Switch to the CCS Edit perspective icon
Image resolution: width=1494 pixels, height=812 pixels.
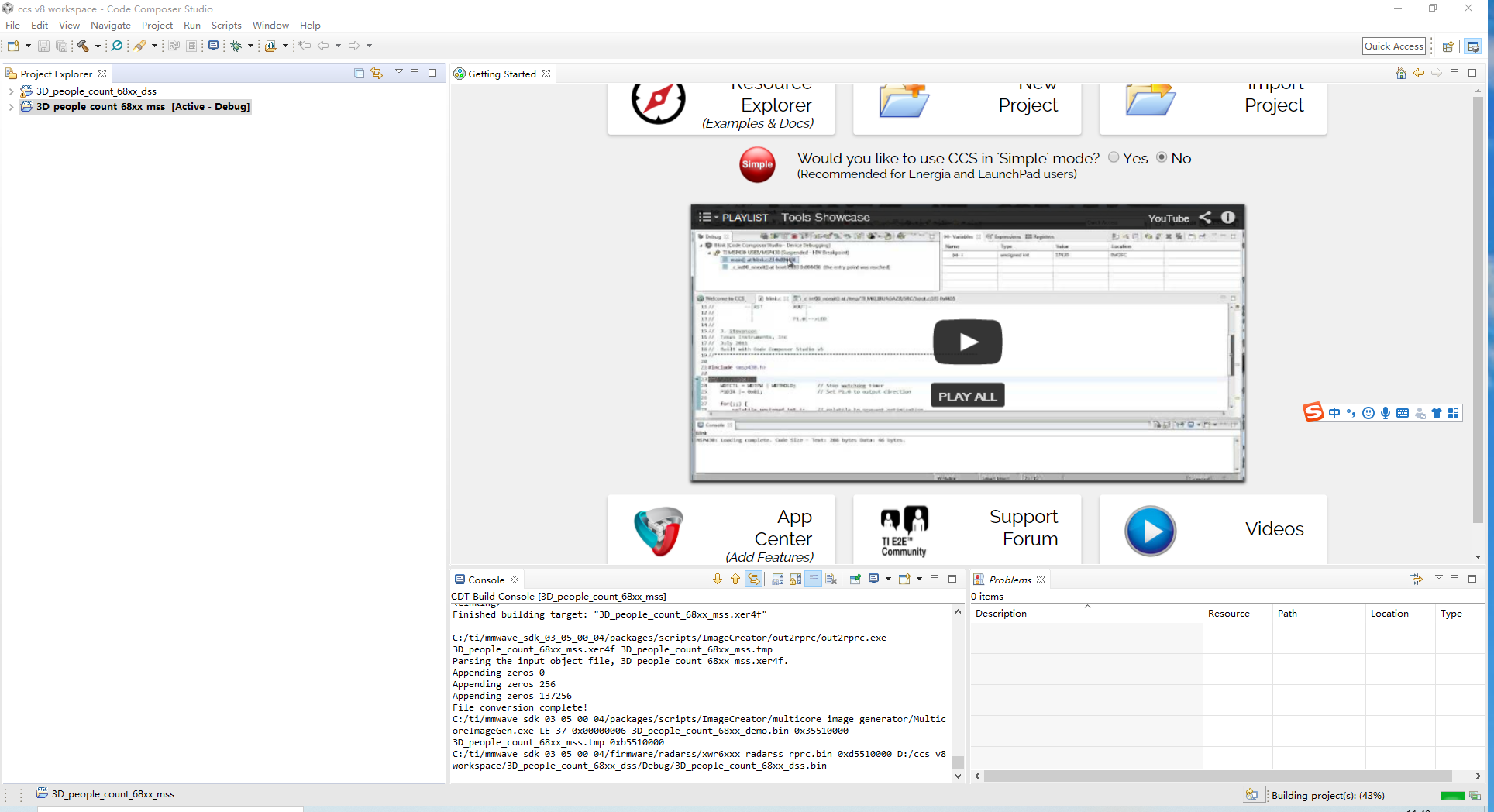(x=1473, y=46)
